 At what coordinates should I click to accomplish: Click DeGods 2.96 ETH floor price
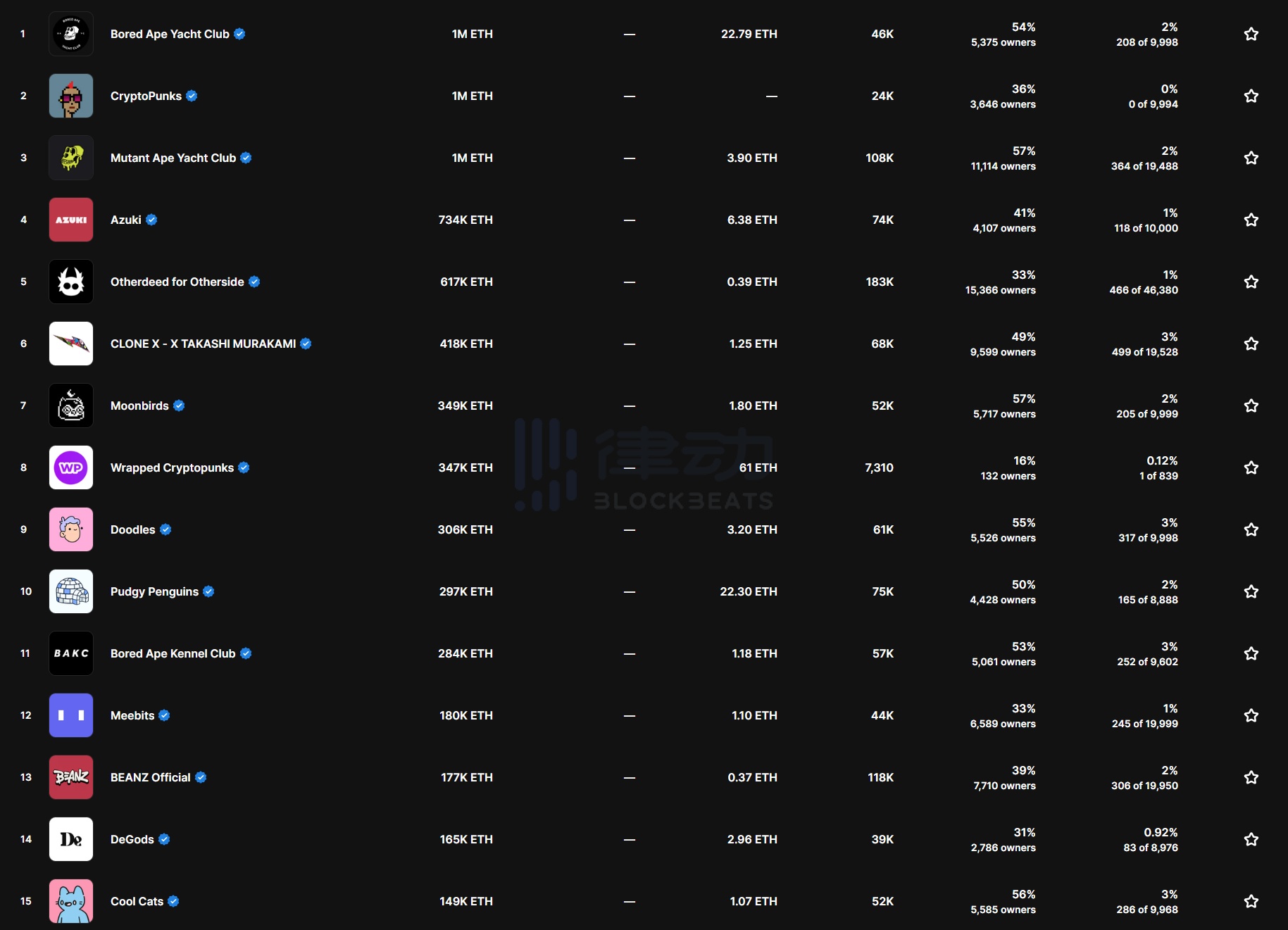point(752,839)
